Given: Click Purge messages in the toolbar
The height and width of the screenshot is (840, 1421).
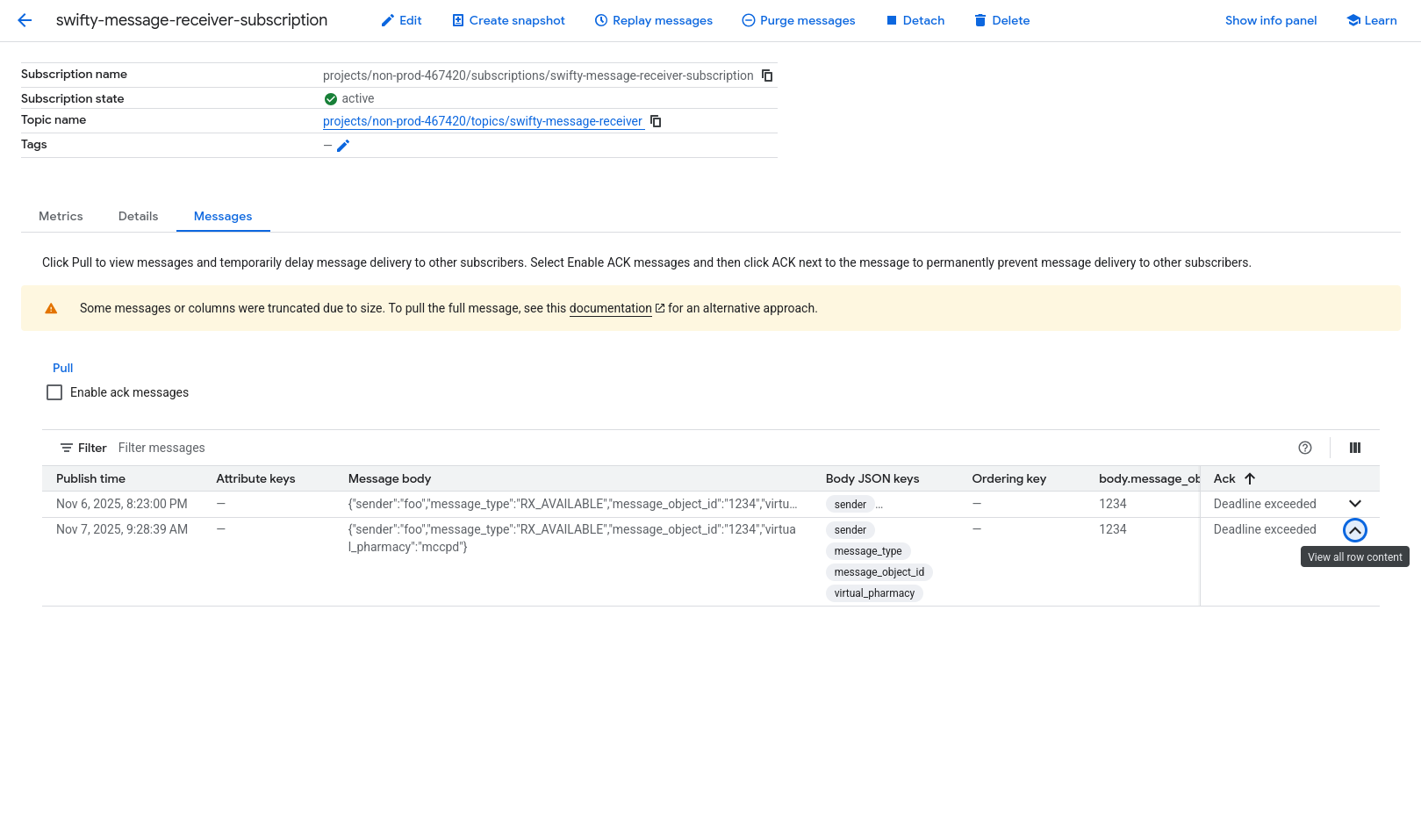Looking at the screenshot, I should click(798, 20).
